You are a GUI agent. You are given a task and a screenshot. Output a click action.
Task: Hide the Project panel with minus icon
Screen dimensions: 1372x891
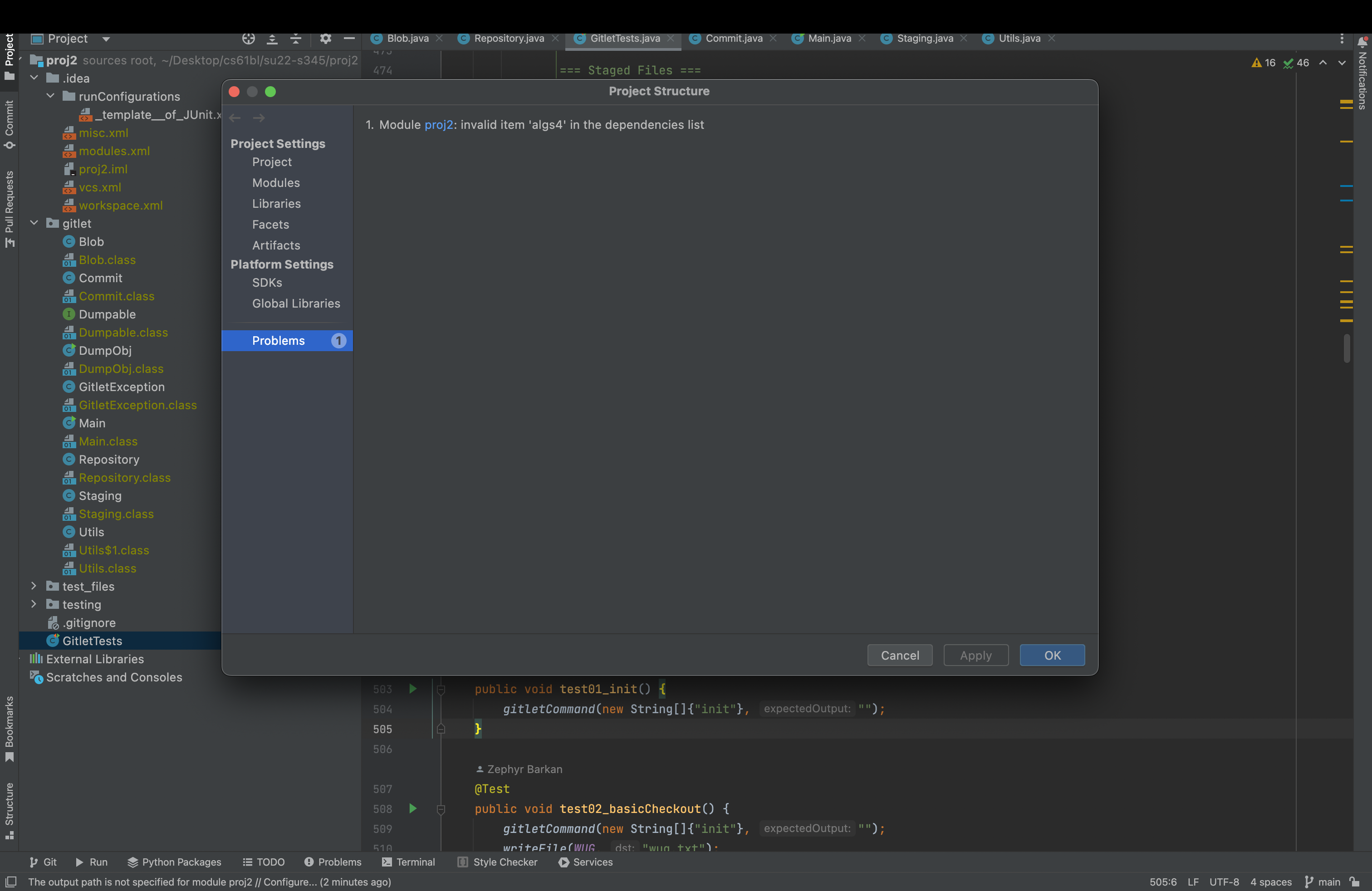coord(349,39)
